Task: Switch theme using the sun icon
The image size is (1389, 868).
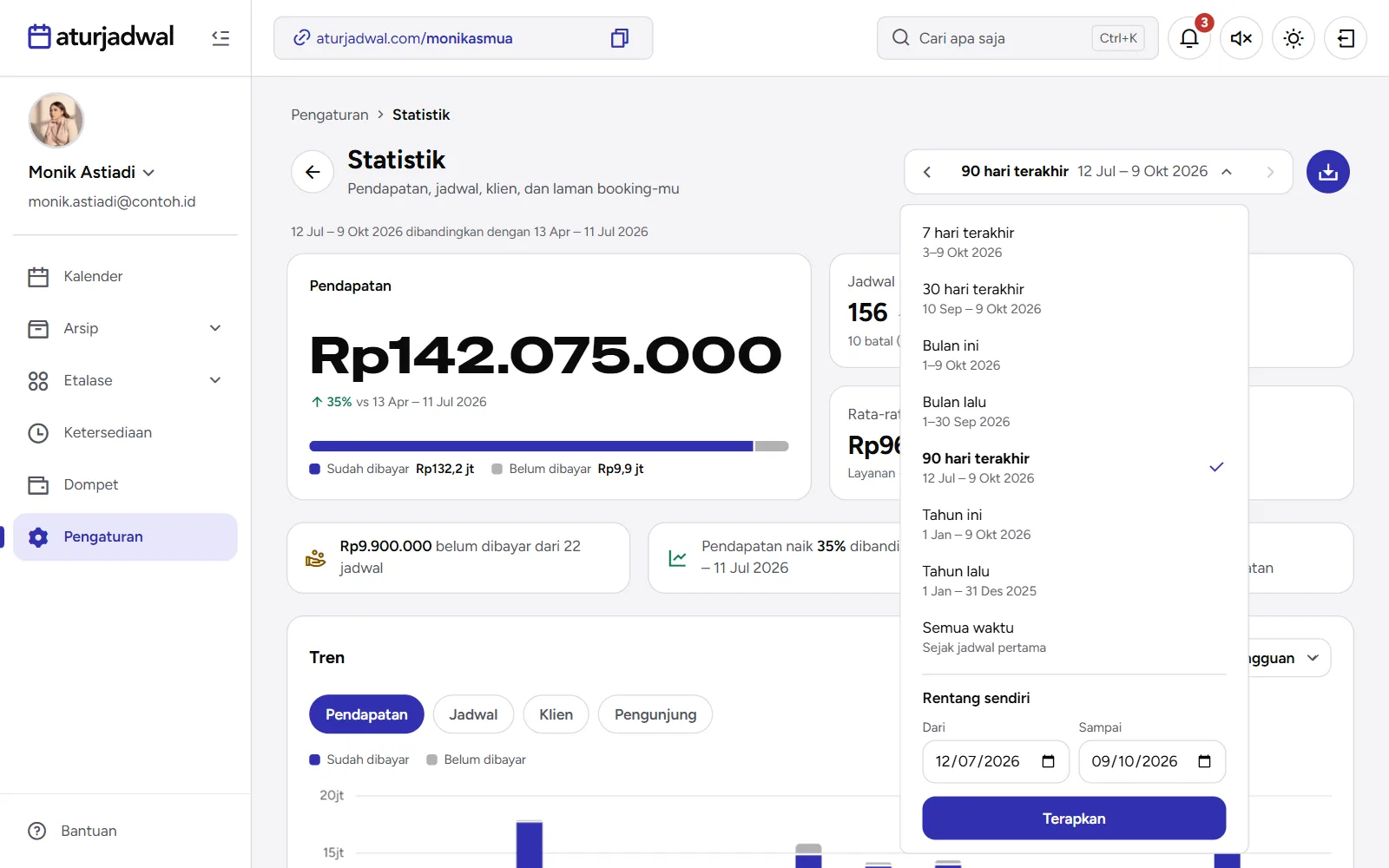Action: click(x=1294, y=38)
